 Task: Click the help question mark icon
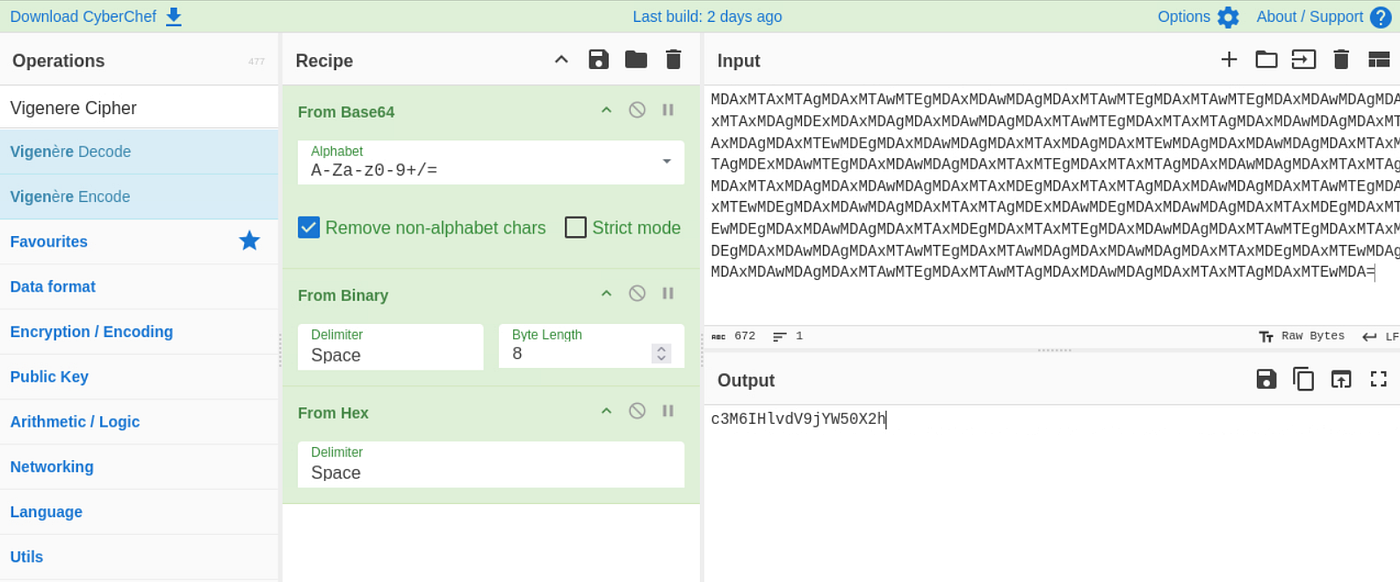(x=1381, y=17)
